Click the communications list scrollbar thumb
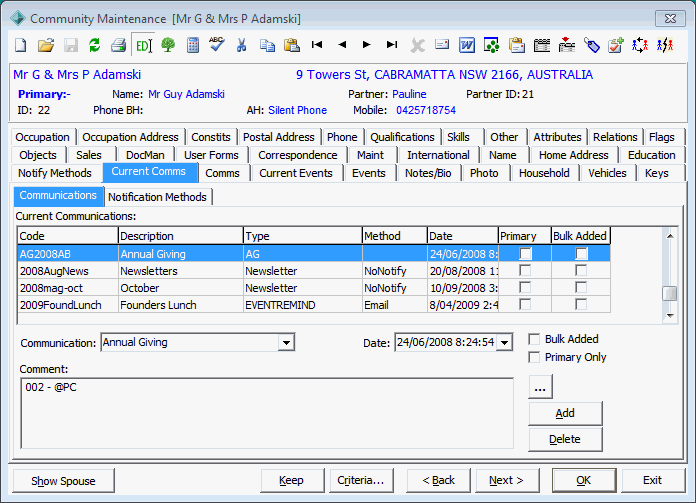Viewport: 696px width, 503px height. point(670,293)
